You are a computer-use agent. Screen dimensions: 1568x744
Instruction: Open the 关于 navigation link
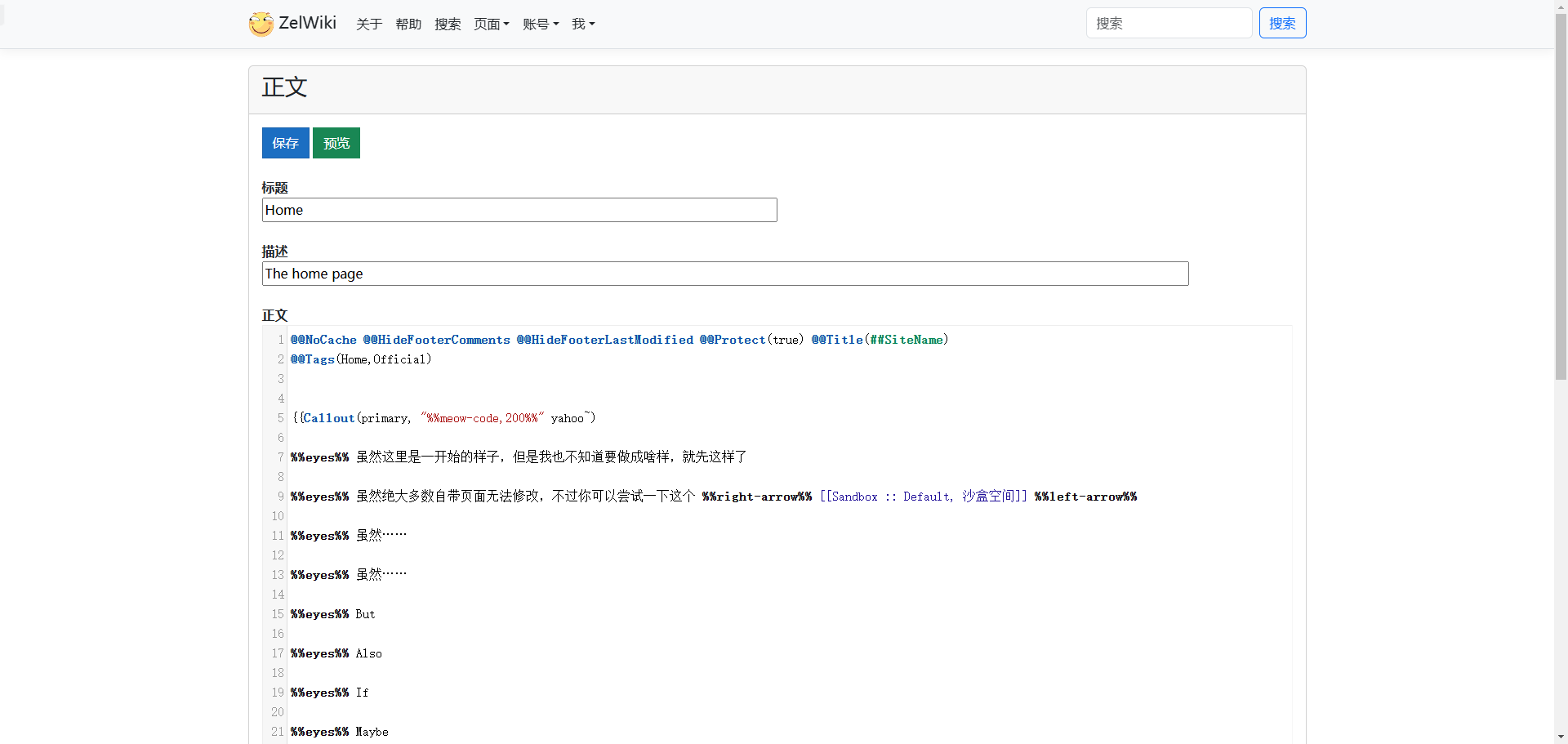coord(369,25)
